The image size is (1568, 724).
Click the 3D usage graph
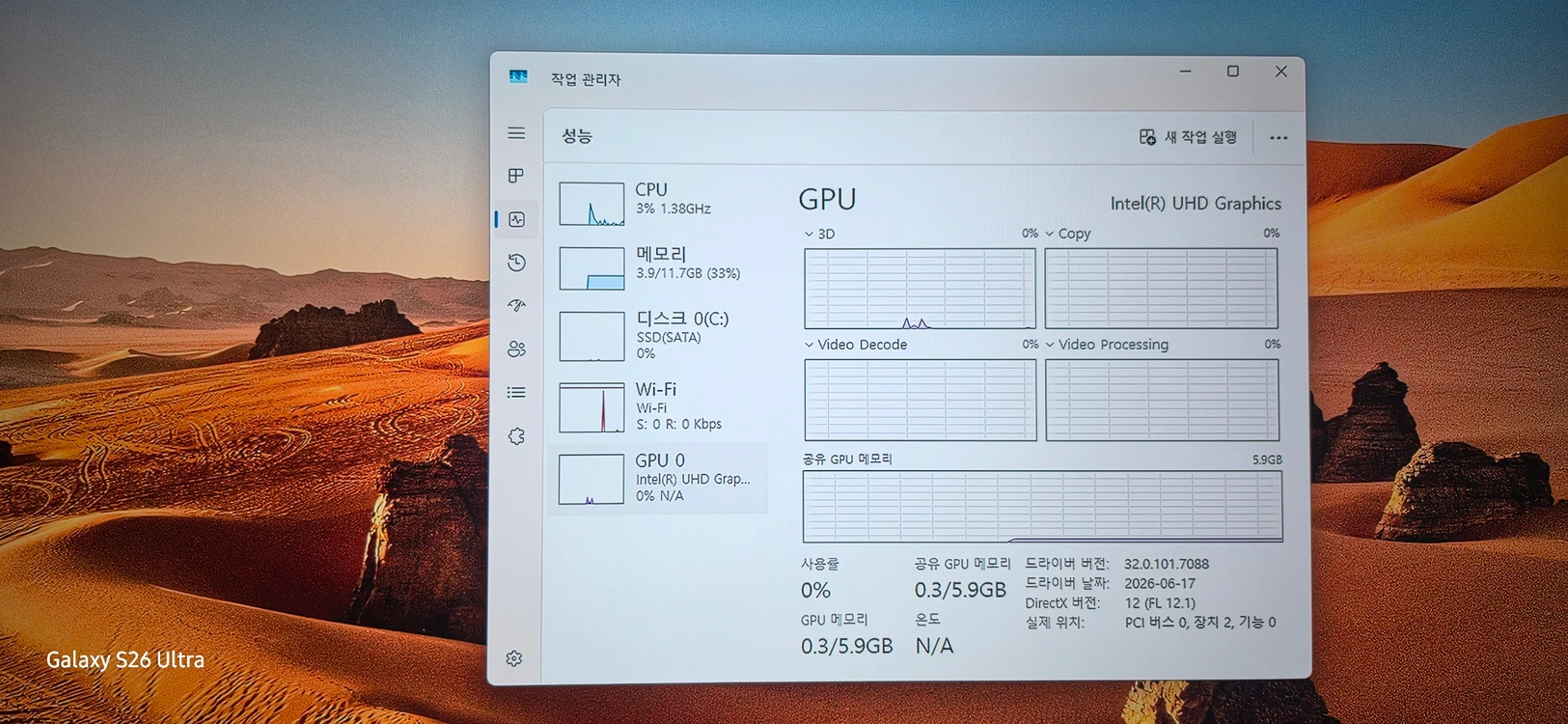pyautogui.click(x=920, y=289)
